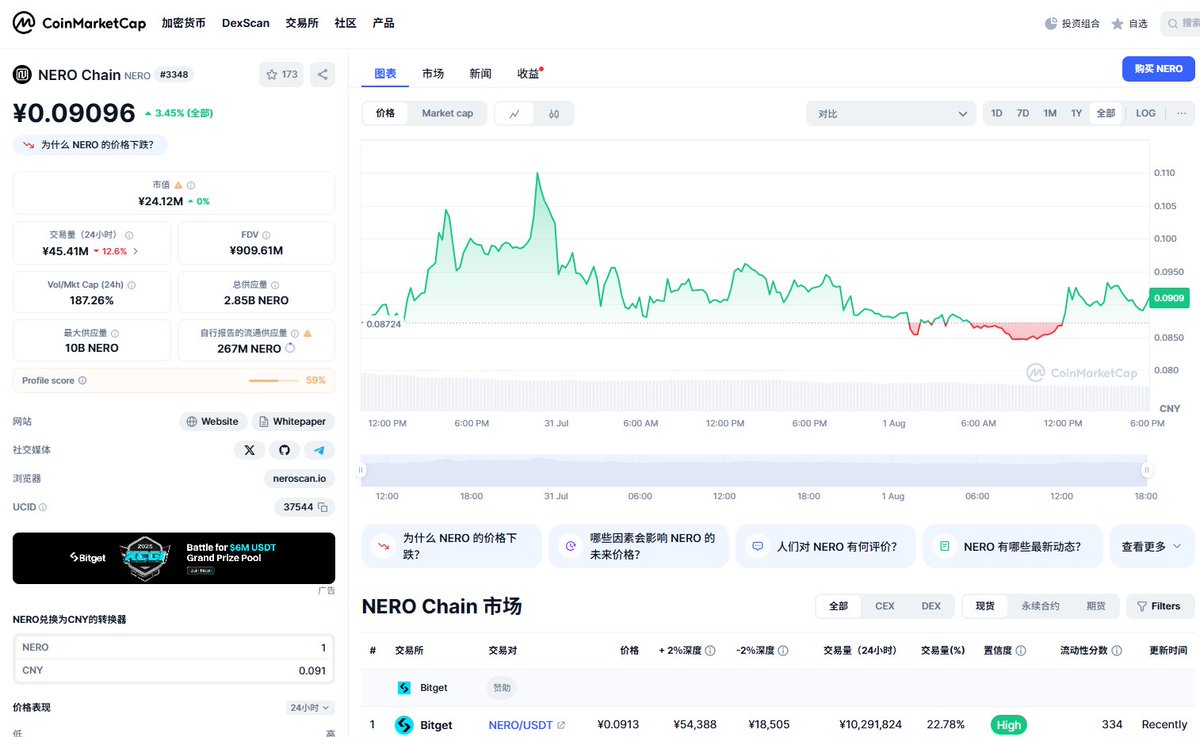Switch to the candlestick chart icon
The image size is (1200, 737).
click(x=553, y=113)
